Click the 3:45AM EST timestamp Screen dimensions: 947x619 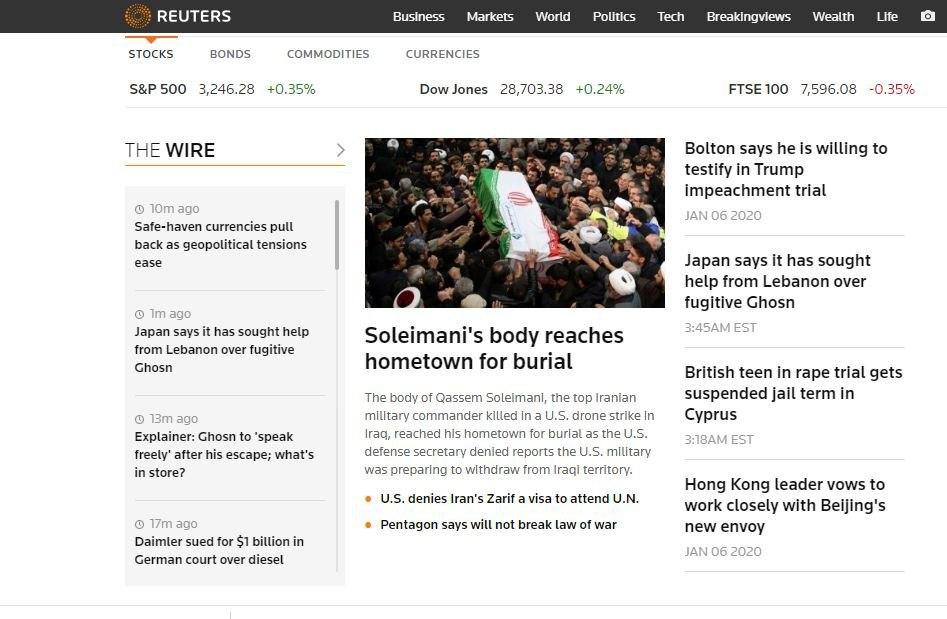pyautogui.click(x=721, y=328)
